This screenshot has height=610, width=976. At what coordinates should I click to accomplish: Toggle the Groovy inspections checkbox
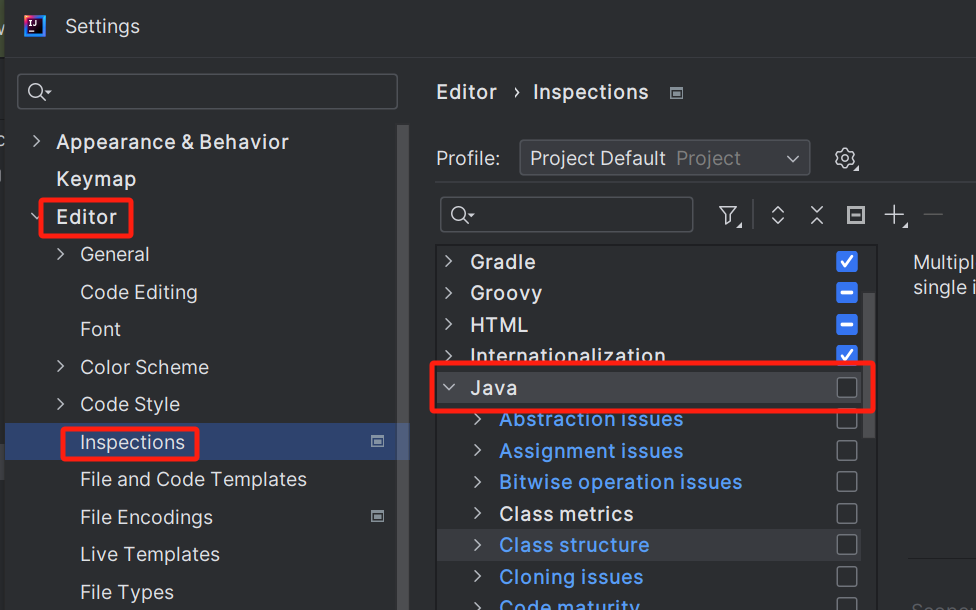pyautogui.click(x=847, y=293)
